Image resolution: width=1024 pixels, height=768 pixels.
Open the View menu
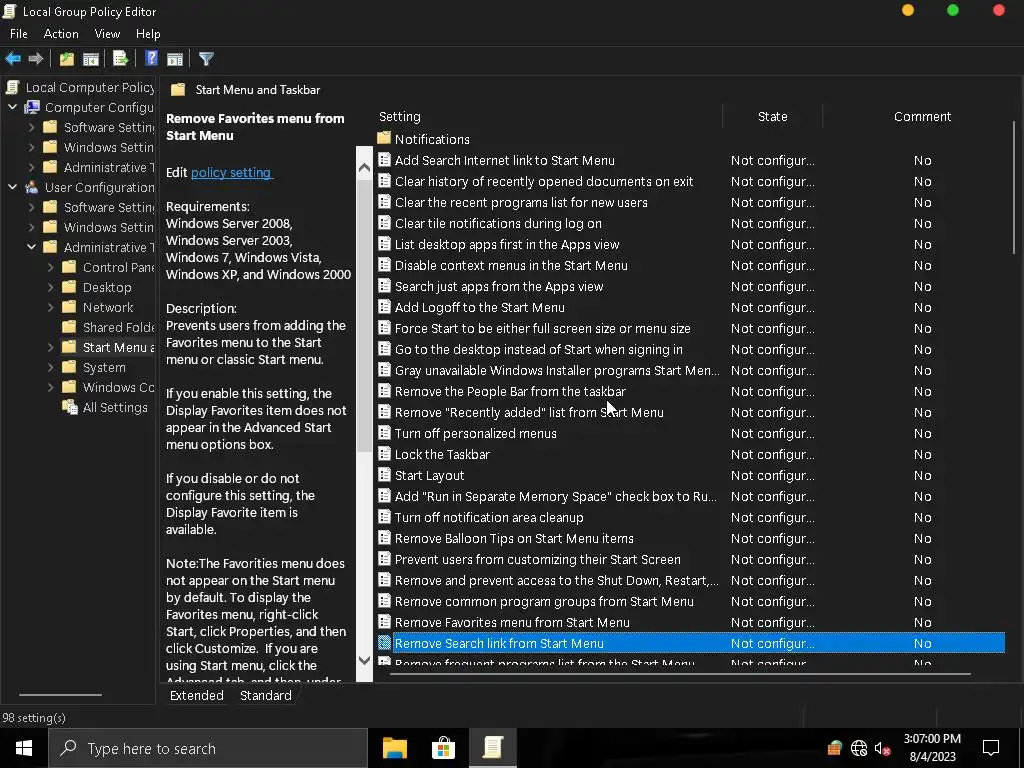pos(107,34)
